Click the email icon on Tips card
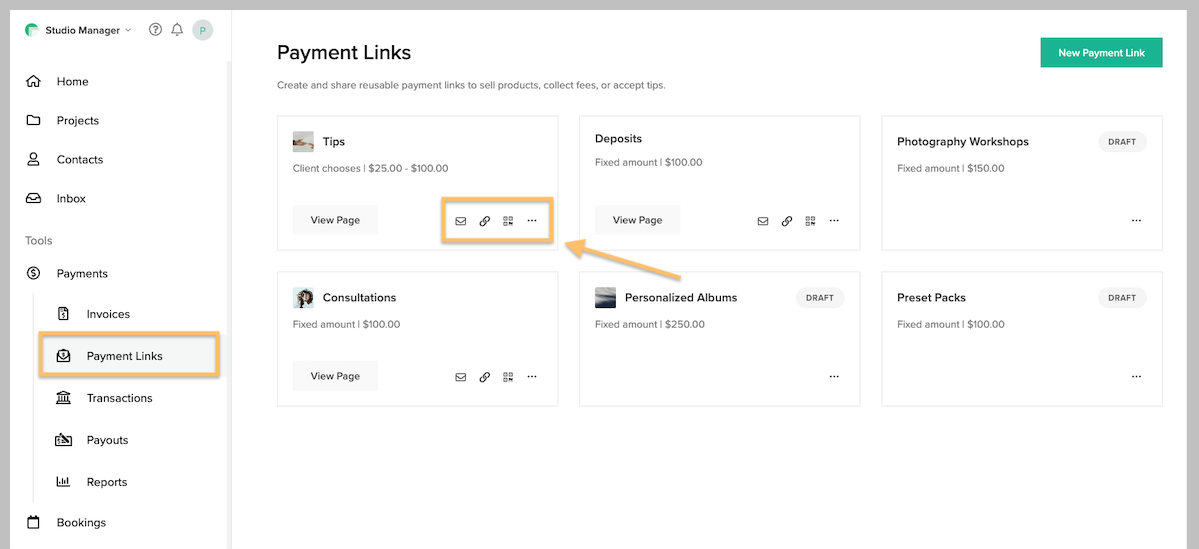The height and width of the screenshot is (549, 1199). [x=461, y=221]
